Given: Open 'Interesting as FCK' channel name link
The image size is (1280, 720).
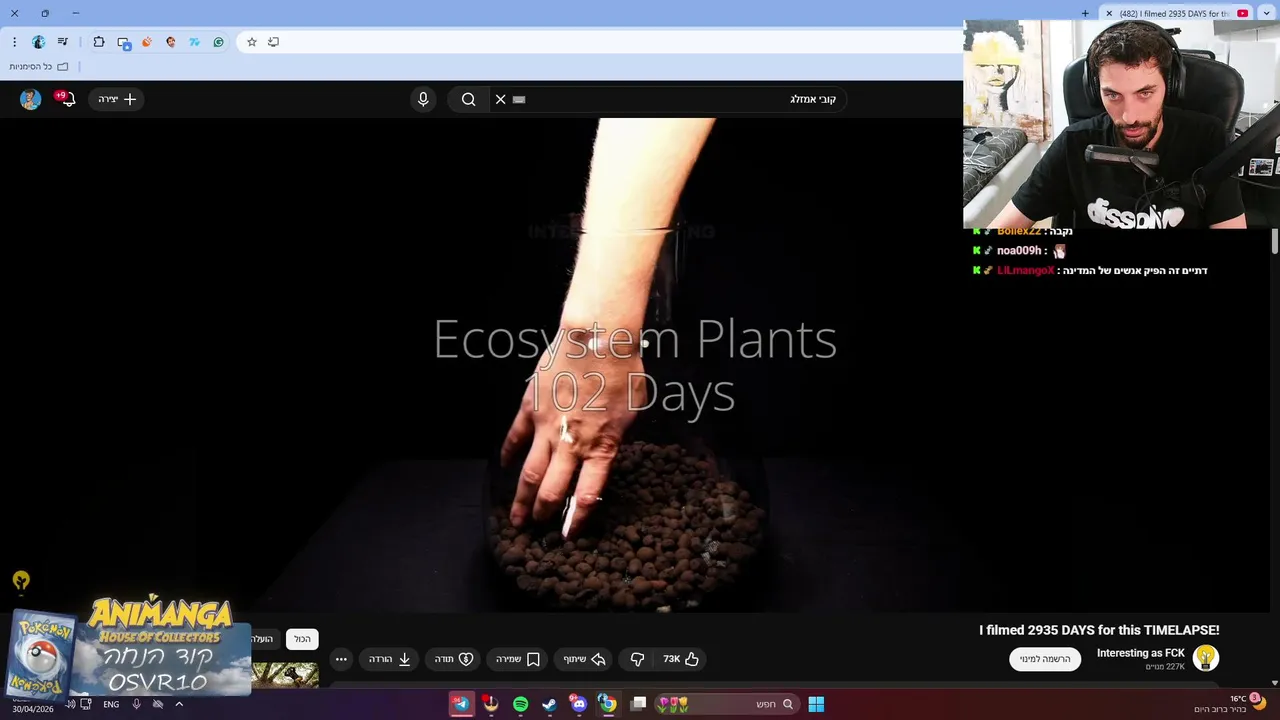Looking at the screenshot, I should point(1140,653).
